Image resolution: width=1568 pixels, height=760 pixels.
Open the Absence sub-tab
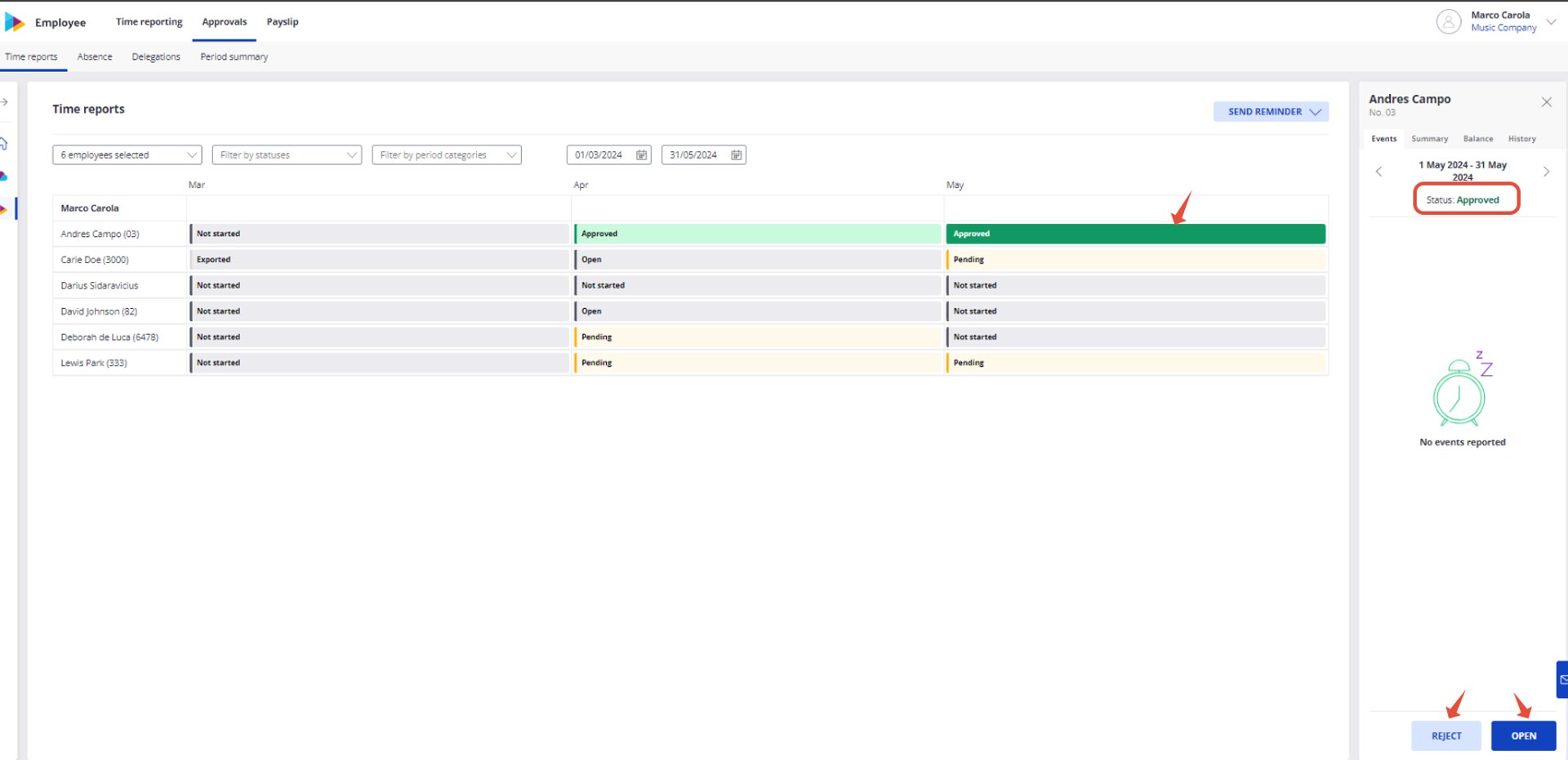coord(95,57)
